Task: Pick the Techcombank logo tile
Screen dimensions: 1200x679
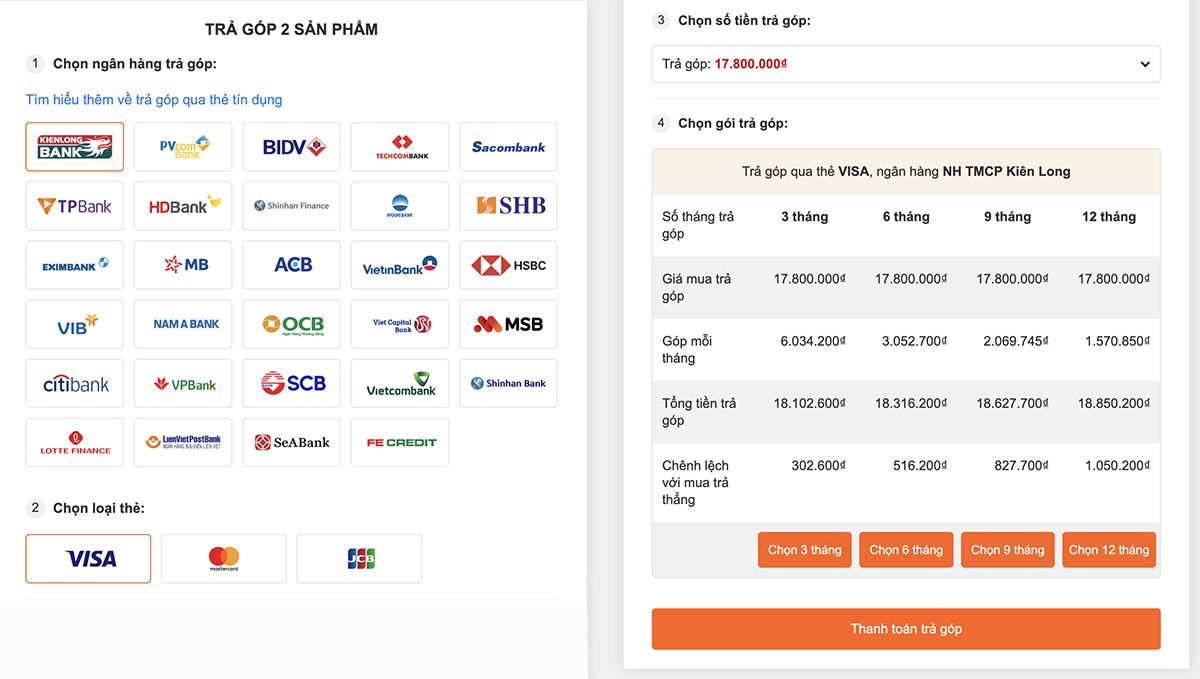Action: [400, 147]
